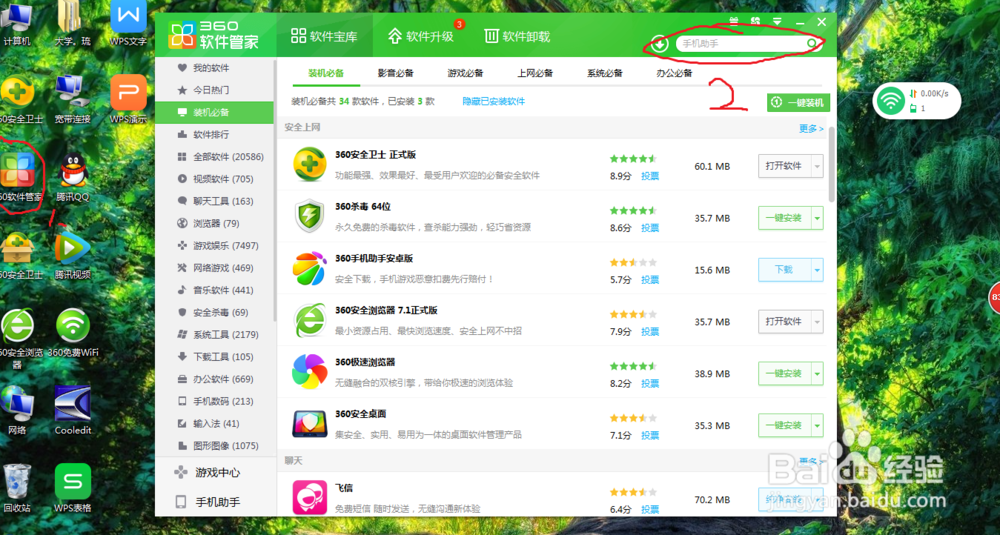Select the 系统必备 tab
Screen dimensions: 1000x535
tap(604, 73)
